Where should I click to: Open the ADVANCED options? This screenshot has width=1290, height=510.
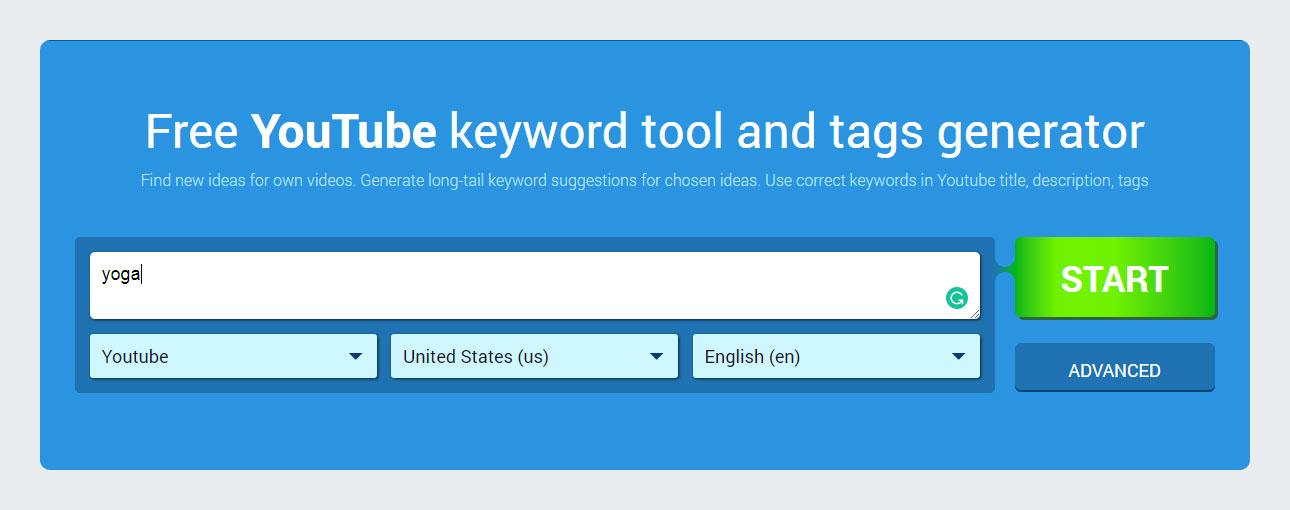click(1114, 368)
